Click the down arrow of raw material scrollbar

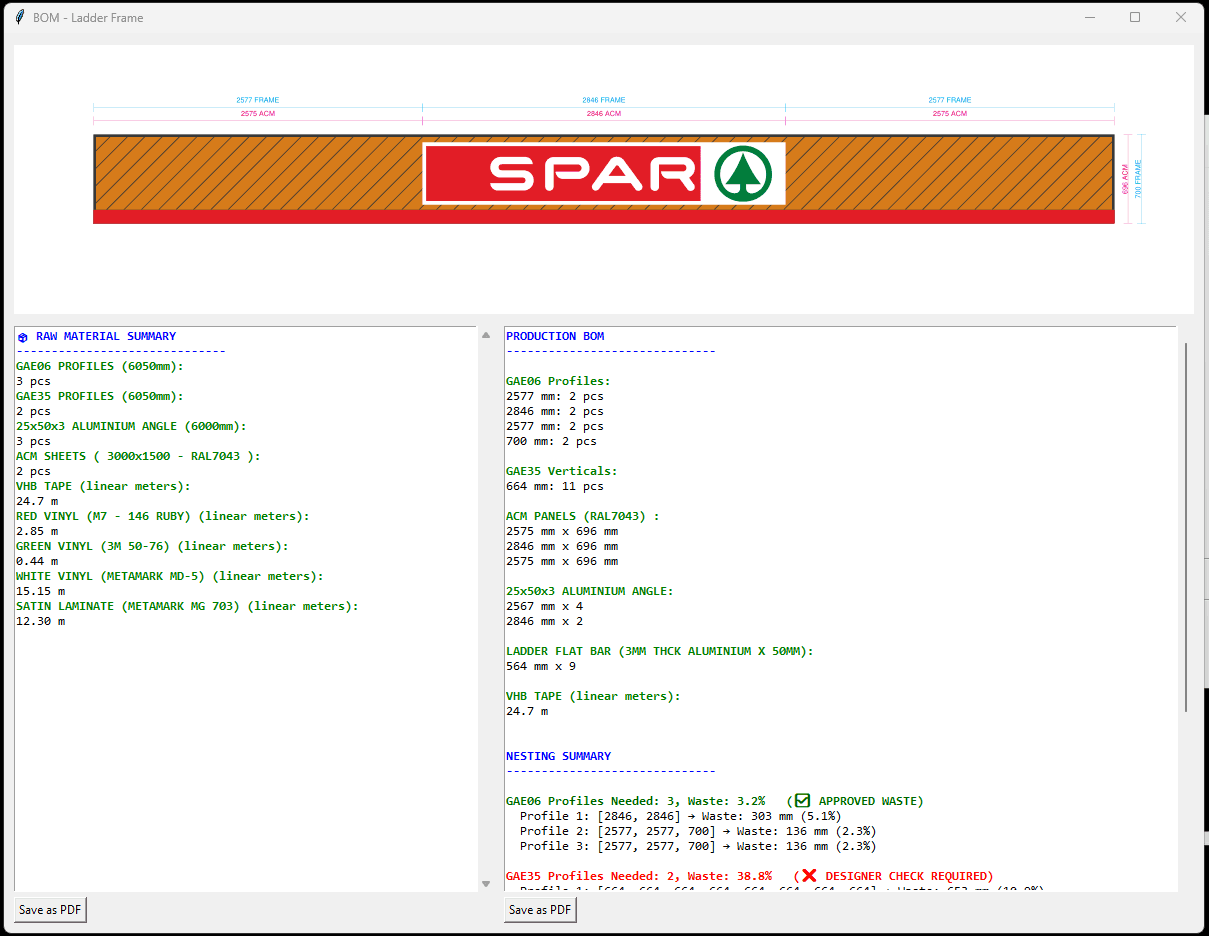point(486,884)
